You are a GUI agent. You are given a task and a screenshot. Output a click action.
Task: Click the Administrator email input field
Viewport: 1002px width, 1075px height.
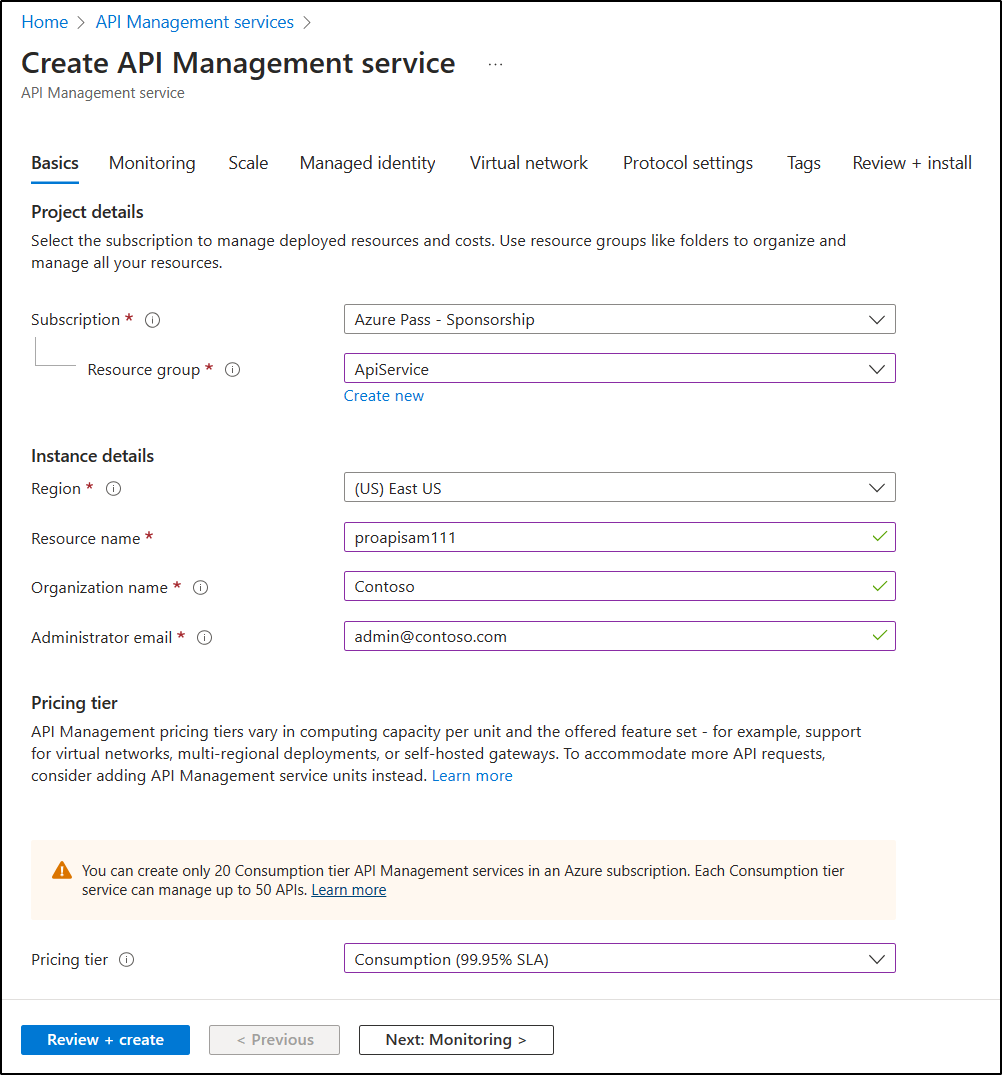620,636
